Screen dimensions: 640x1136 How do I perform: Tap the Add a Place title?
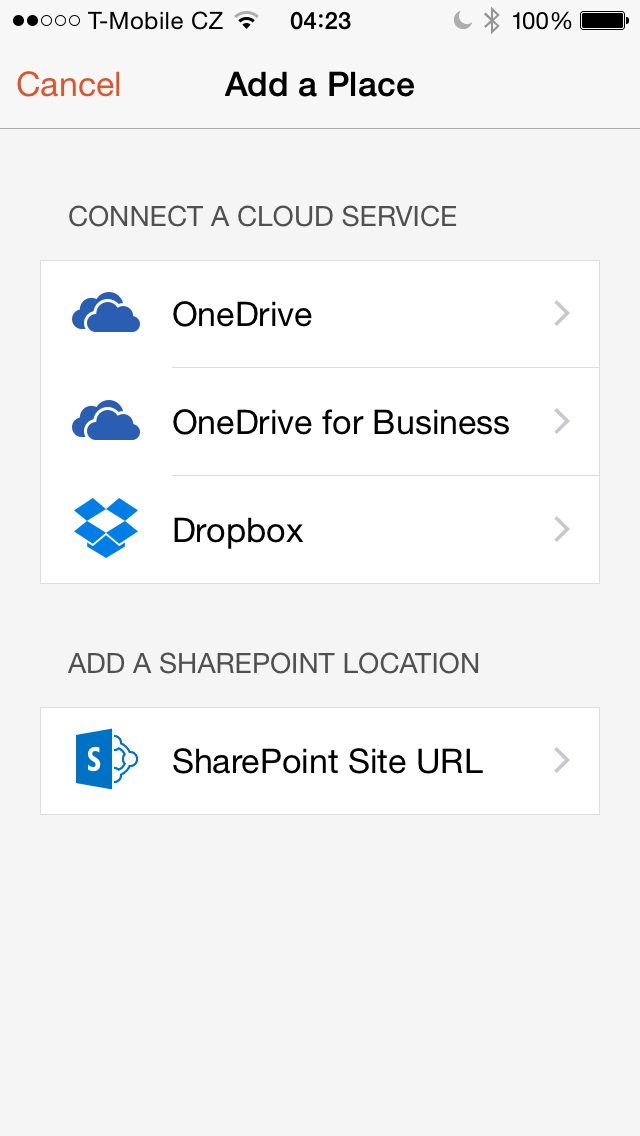point(320,85)
